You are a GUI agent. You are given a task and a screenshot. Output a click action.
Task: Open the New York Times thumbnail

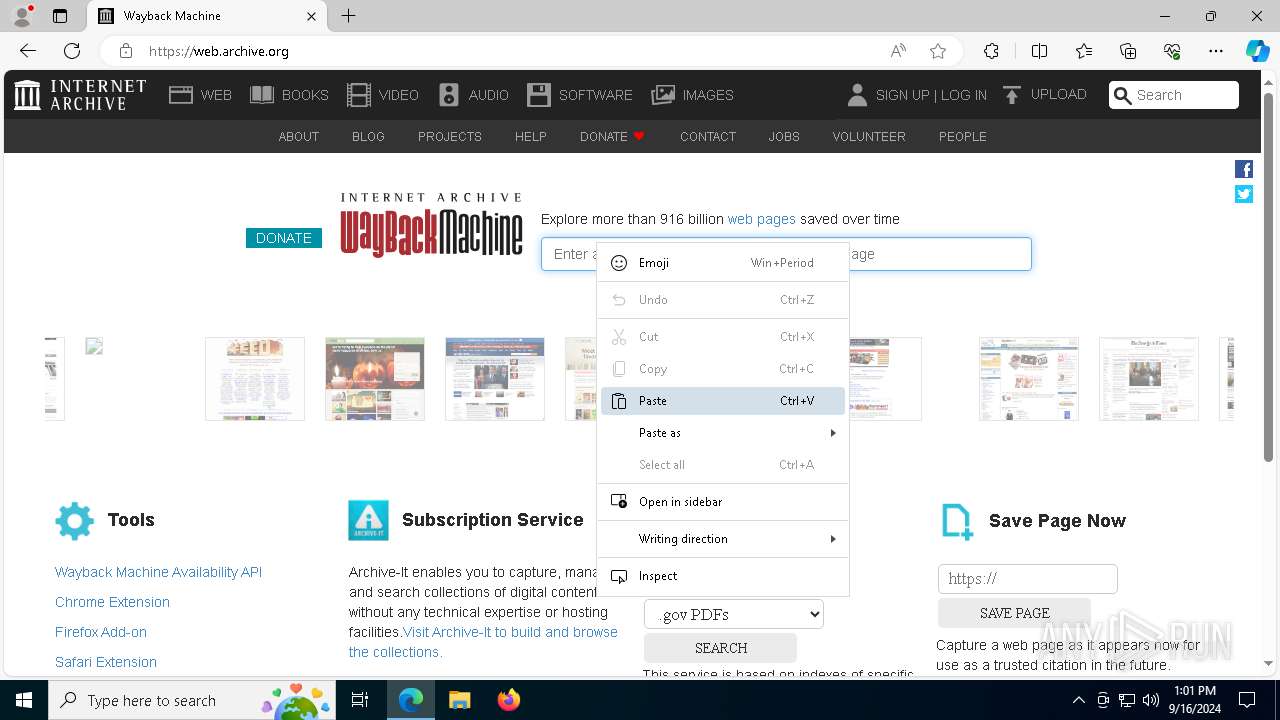click(x=1149, y=379)
